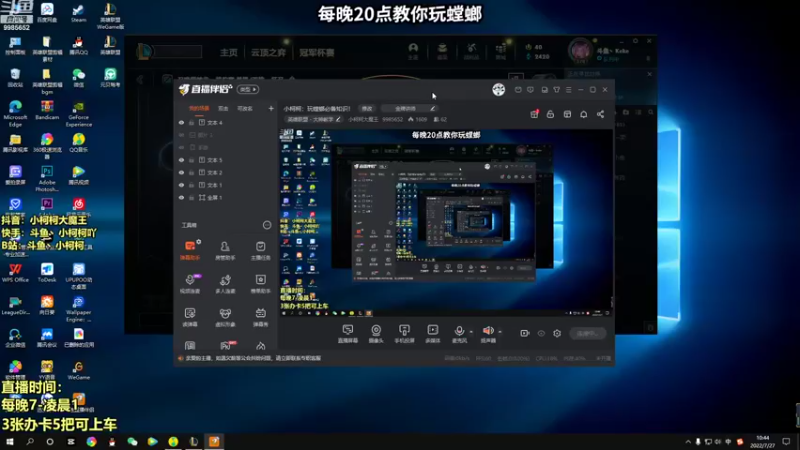Hide the 文本 5 source layer
800x450 pixels.
pos(181,160)
